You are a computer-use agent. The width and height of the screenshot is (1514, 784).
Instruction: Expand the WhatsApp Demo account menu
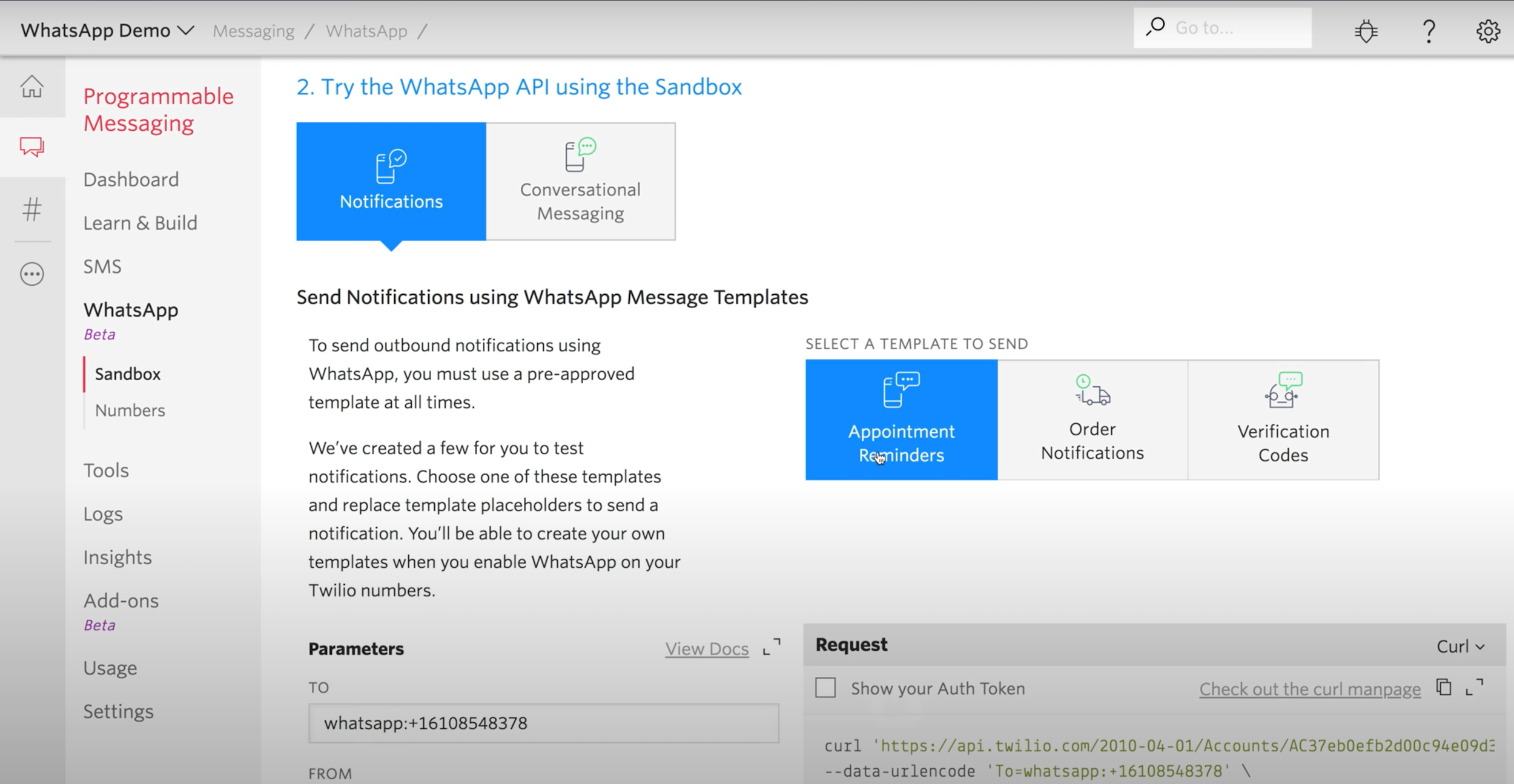(x=105, y=30)
